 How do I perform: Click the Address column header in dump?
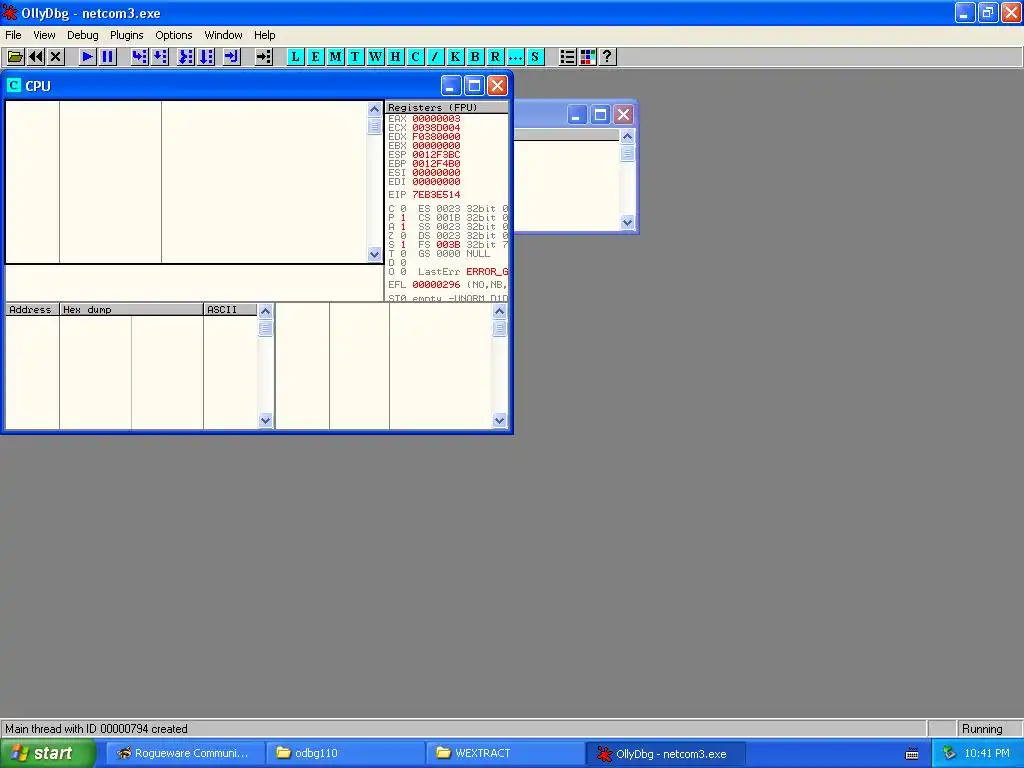[x=32, y=310]
